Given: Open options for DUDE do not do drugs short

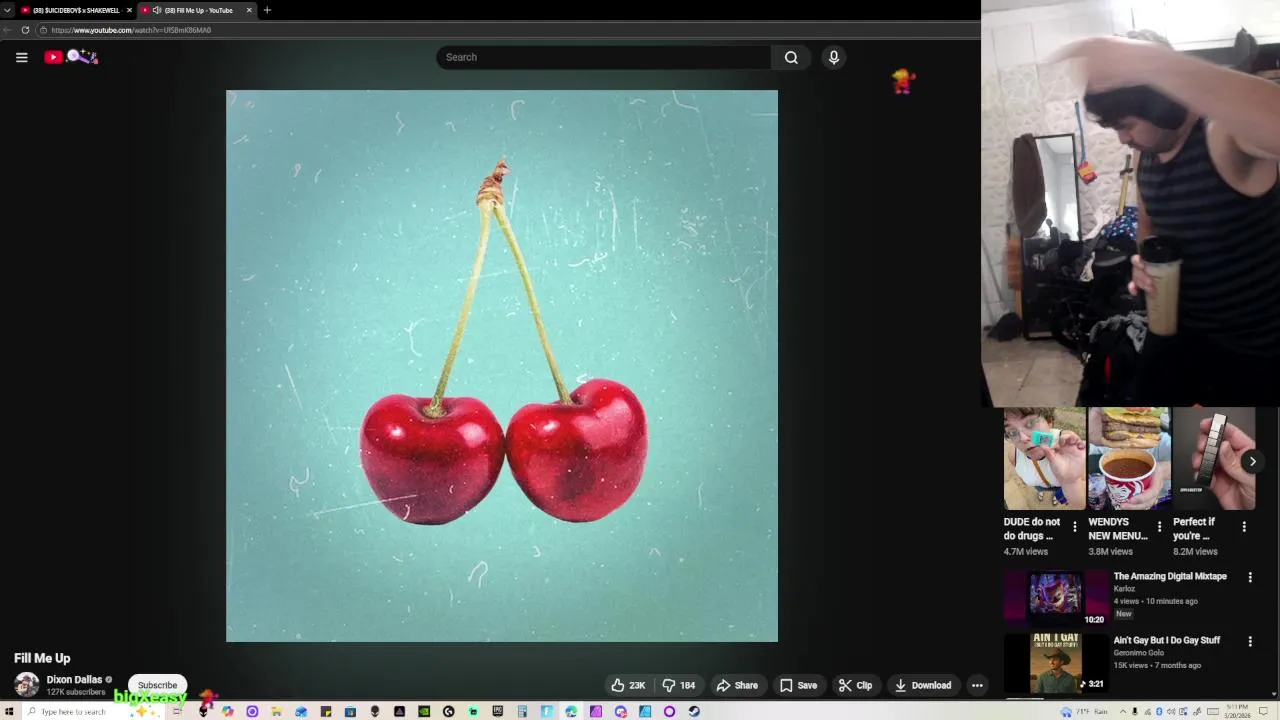Looking at the screenshot, I should [1075, 526].
